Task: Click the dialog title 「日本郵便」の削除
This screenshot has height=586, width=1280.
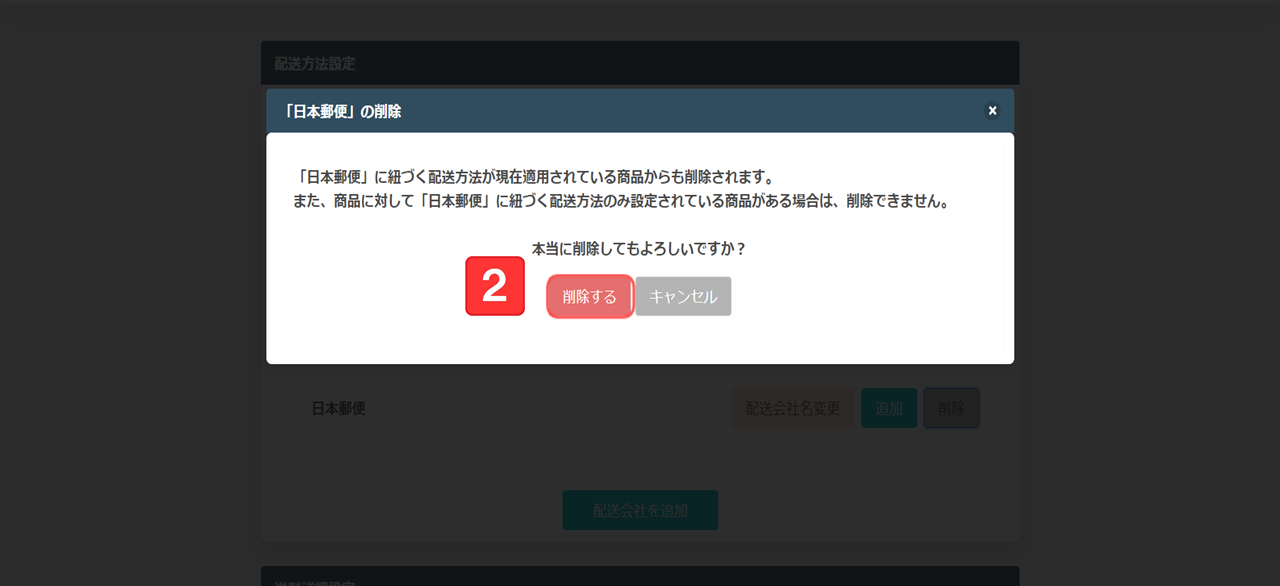Action: click(x=342, y=112)
